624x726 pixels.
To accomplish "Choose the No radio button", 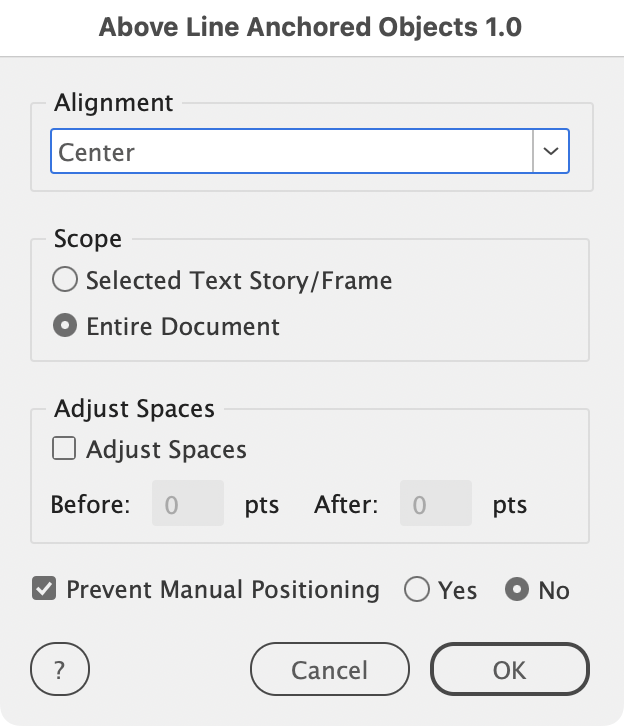I will 516,590.
